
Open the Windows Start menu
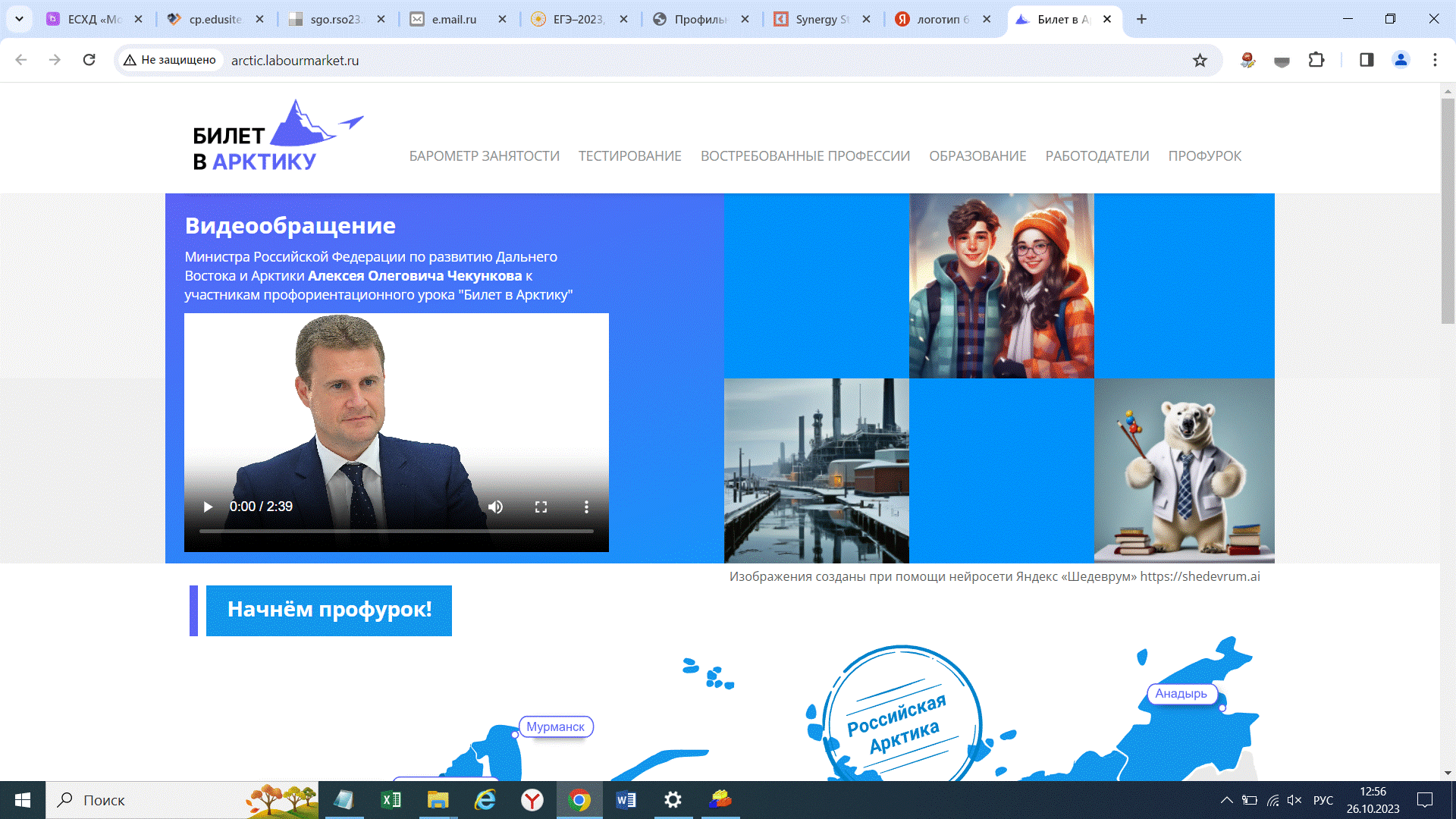pos(23,800)
